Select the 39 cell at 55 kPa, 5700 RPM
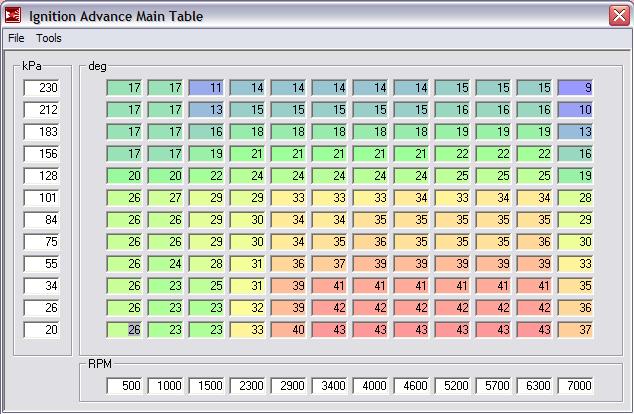This screenshot has width=634, height=414. point(493,264)
